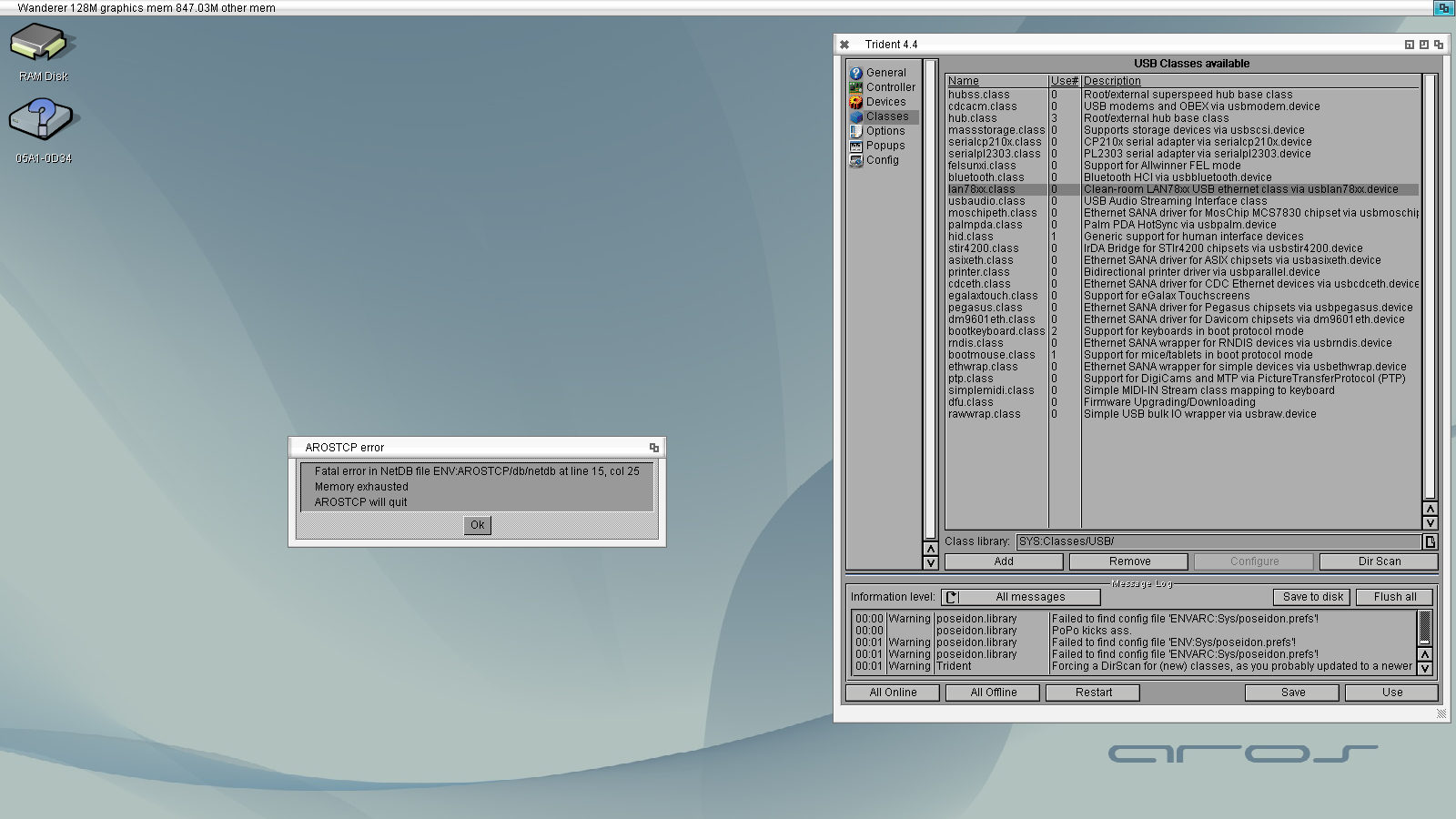The width and height of the screenshot is (1456, 819).
Task: Select the printer.class row
Action: pyautogui.click(x=1183, y=272)
